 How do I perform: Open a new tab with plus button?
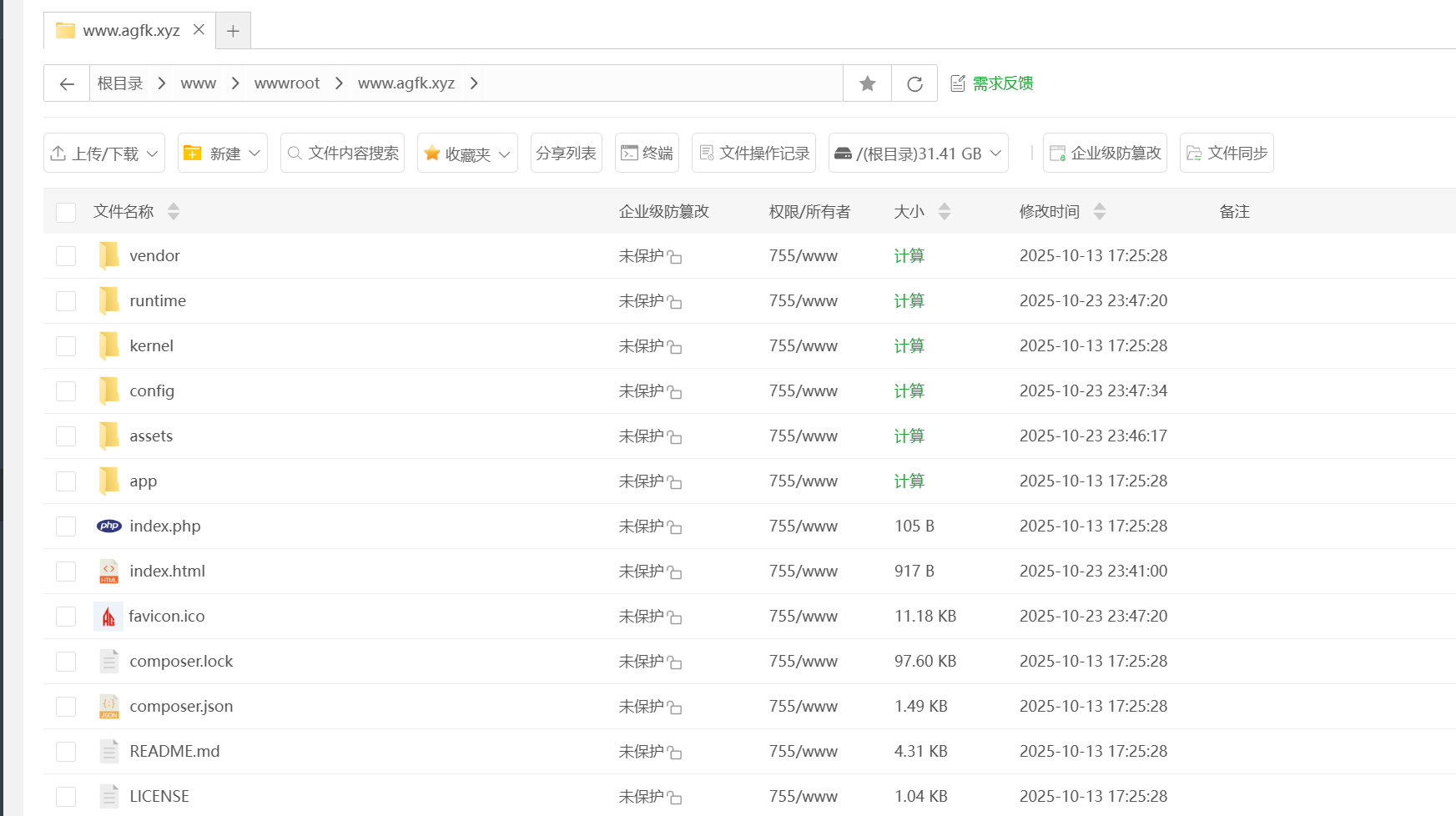coord(233,31)
